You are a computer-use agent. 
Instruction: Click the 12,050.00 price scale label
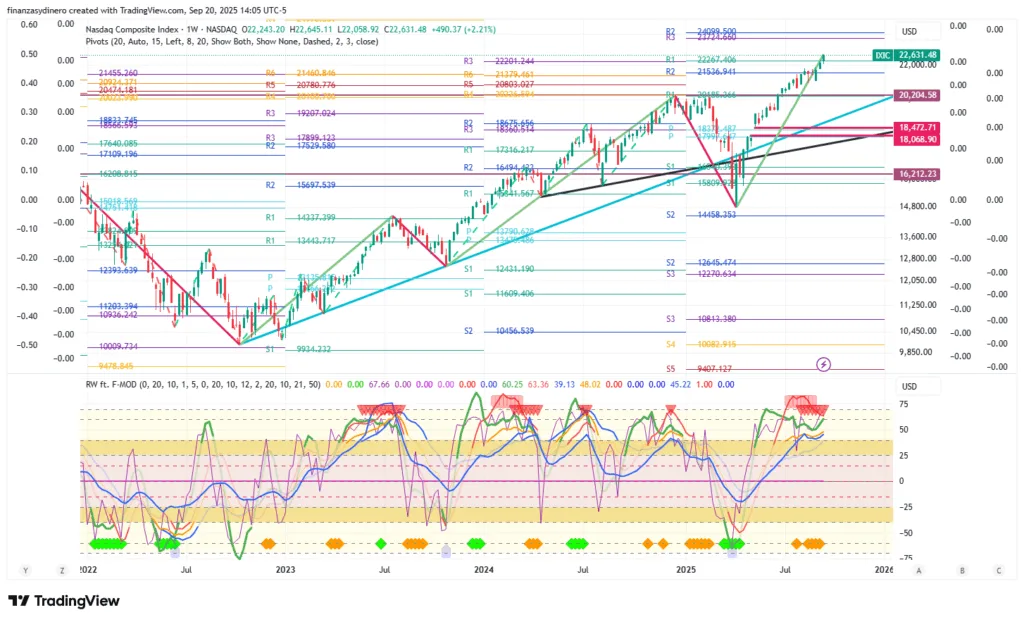pos(918,280)
